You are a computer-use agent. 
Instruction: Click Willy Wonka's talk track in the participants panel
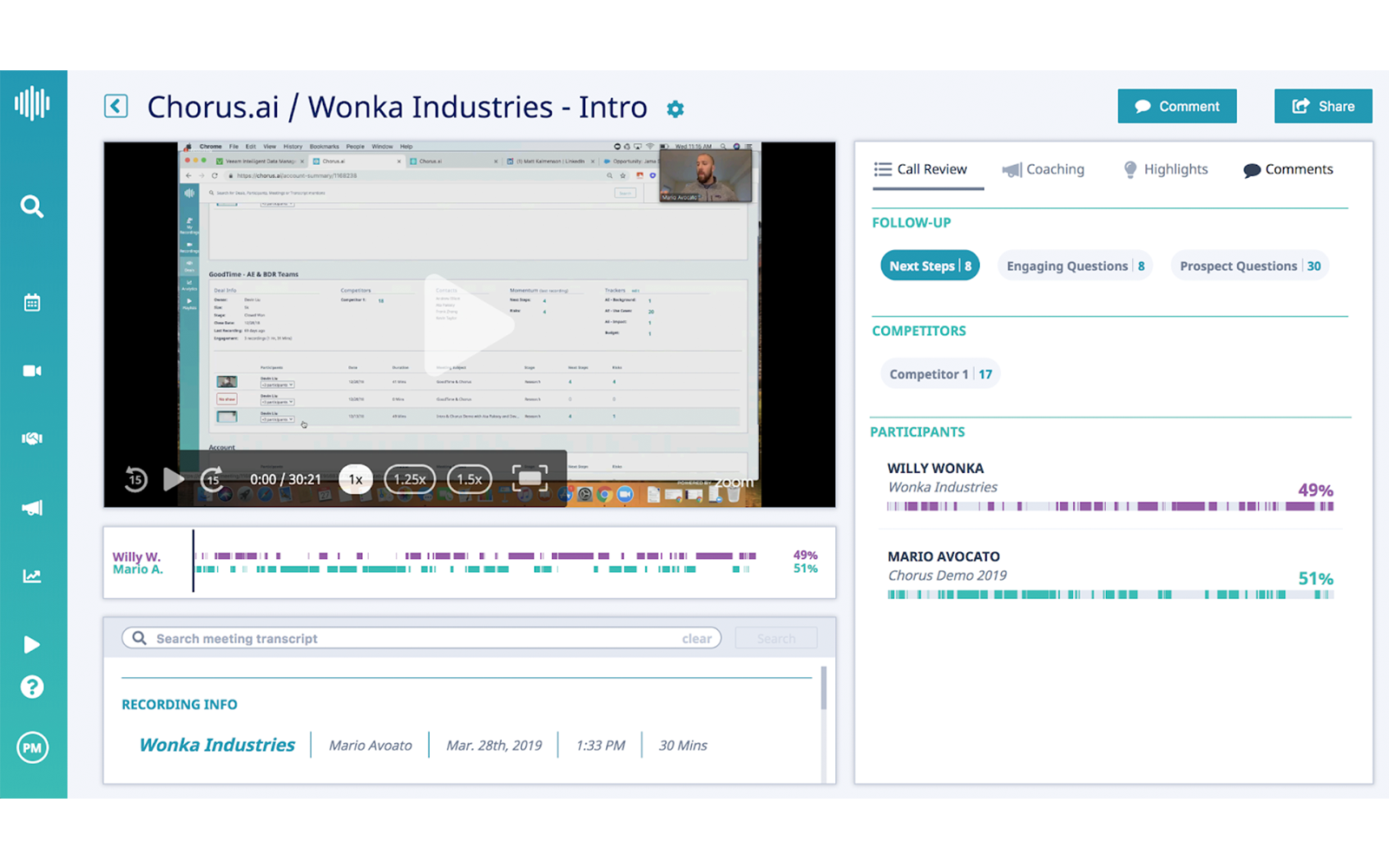1110,506
